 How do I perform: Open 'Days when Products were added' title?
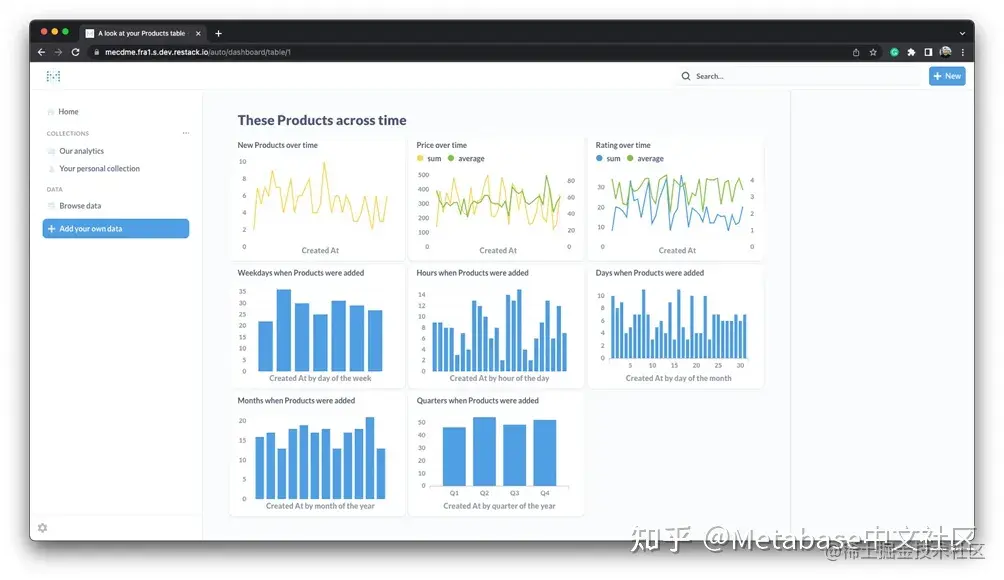pos(649,273)
